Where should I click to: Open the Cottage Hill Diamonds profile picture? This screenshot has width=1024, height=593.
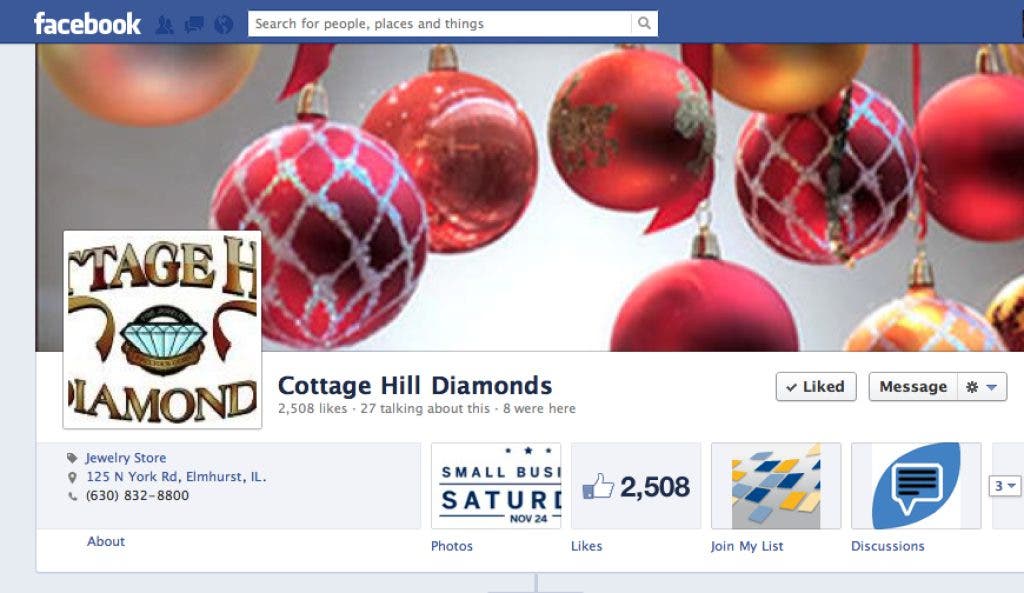163,330
